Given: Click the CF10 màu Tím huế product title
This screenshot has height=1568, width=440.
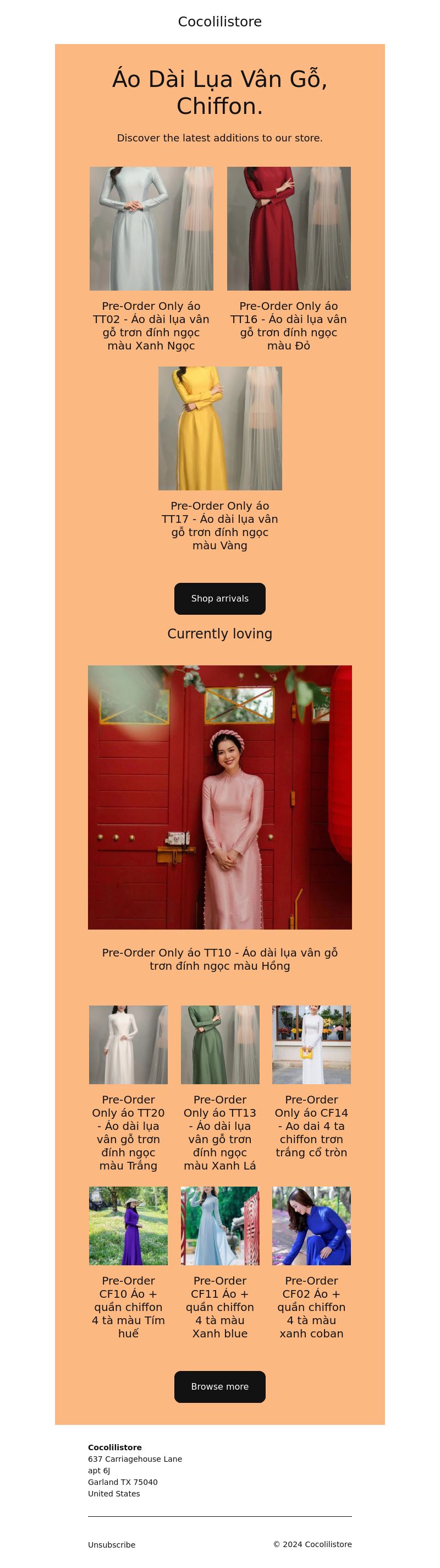Looking at the screenshot, I should [x=128, y=1306].
